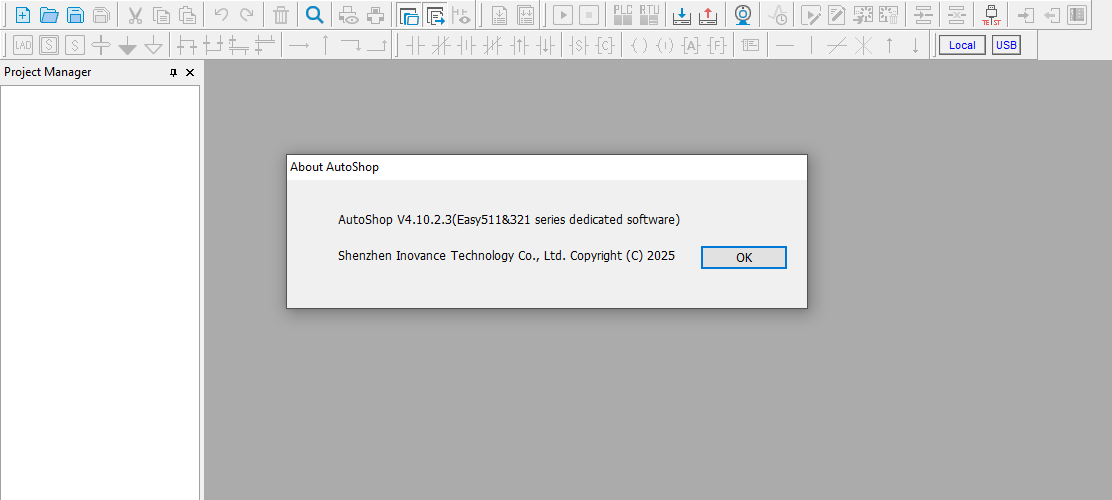Click the Shenzhen Inovance copyright text

coord(506,255)
